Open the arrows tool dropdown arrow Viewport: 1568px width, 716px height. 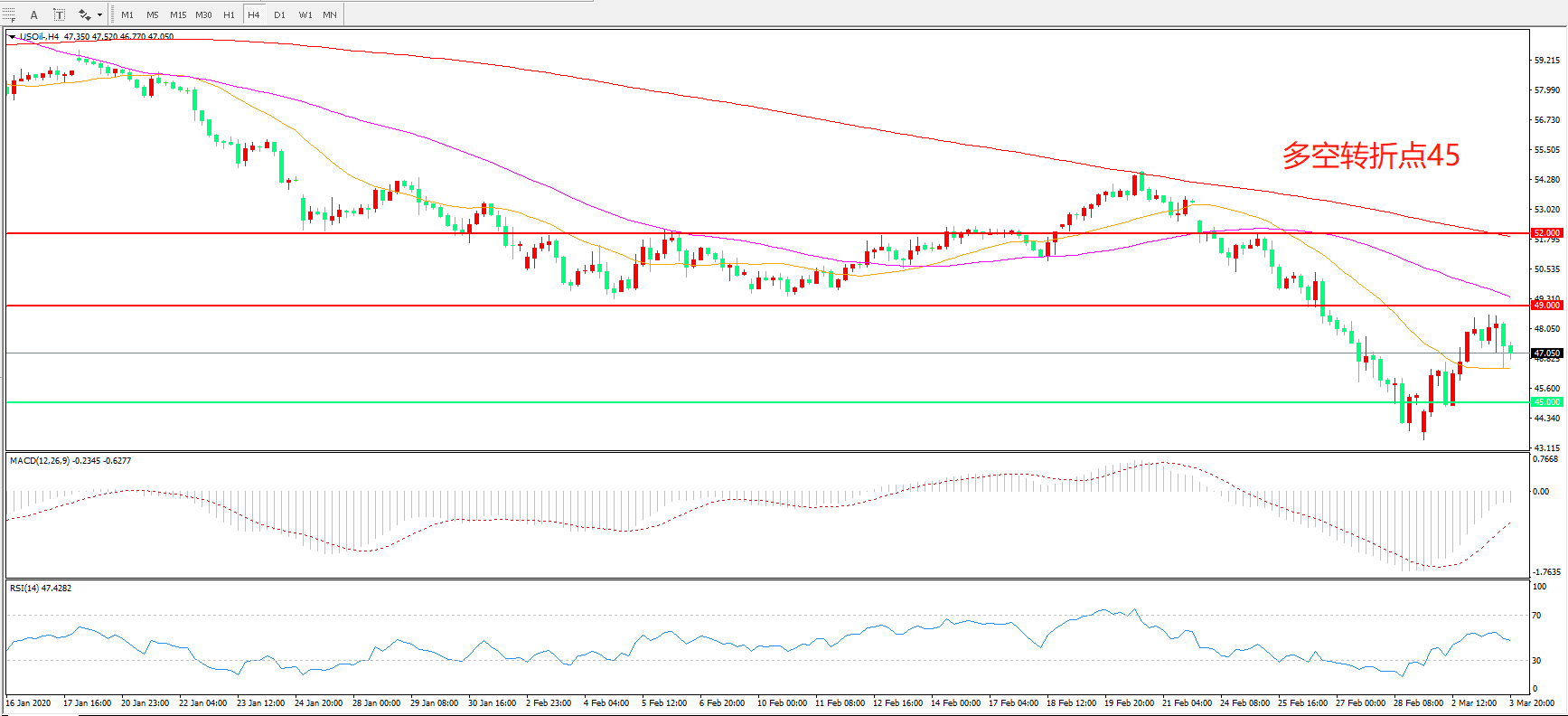[x=99, y=14]
